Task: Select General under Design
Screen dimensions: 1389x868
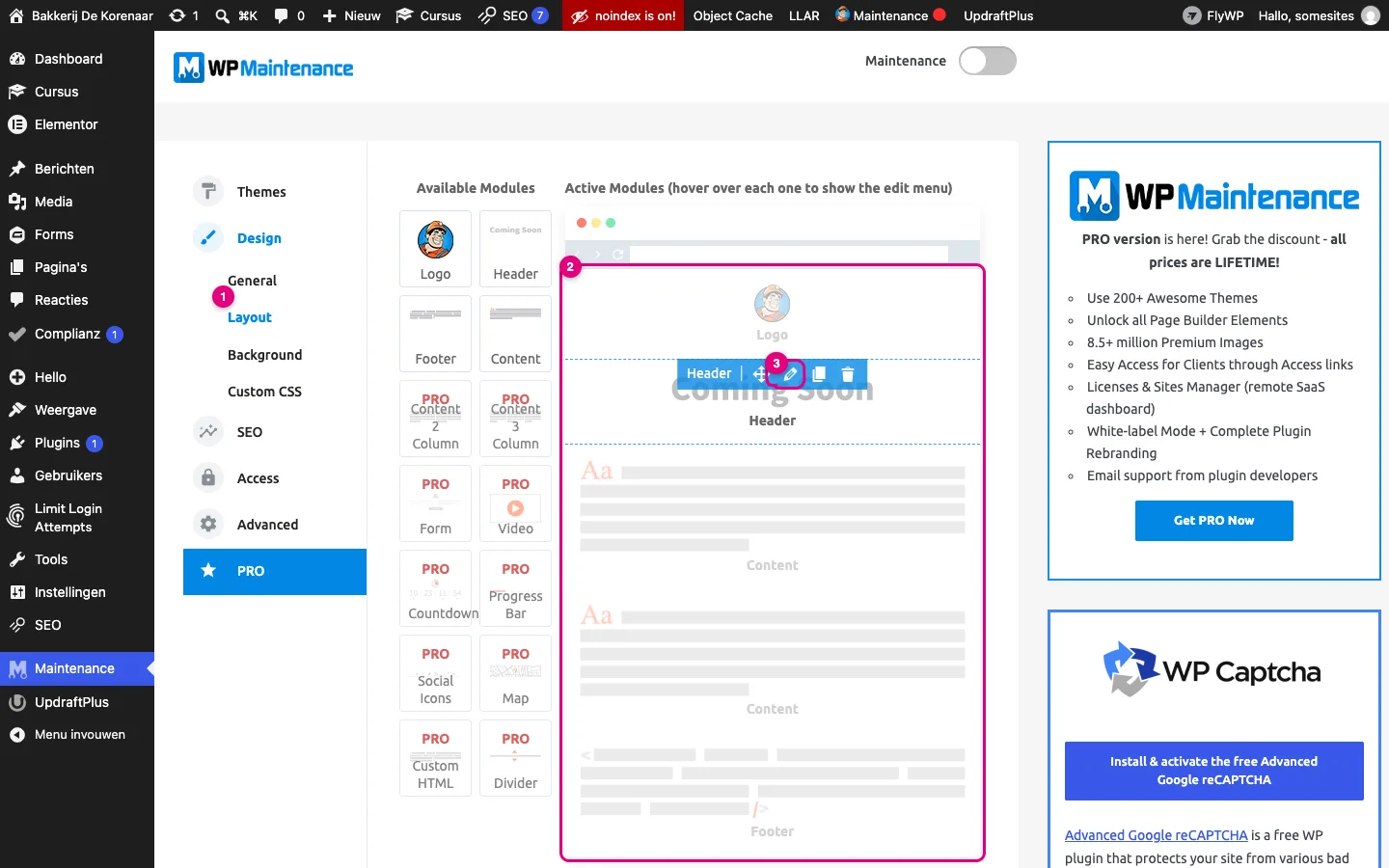Action: click(252, 281)
